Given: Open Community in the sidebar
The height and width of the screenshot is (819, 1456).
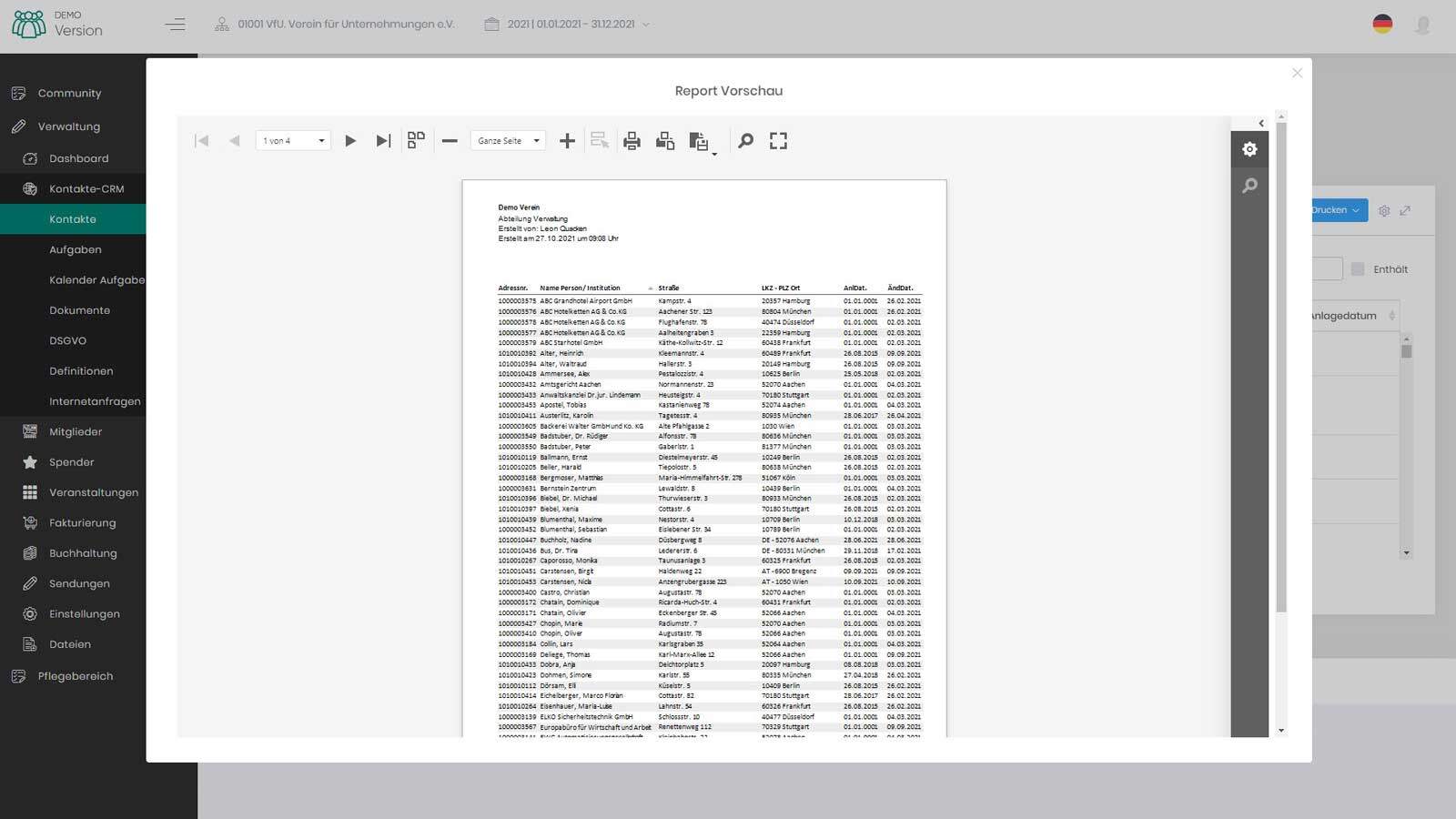Looking at the screenshot, I should tap(69, 93).
